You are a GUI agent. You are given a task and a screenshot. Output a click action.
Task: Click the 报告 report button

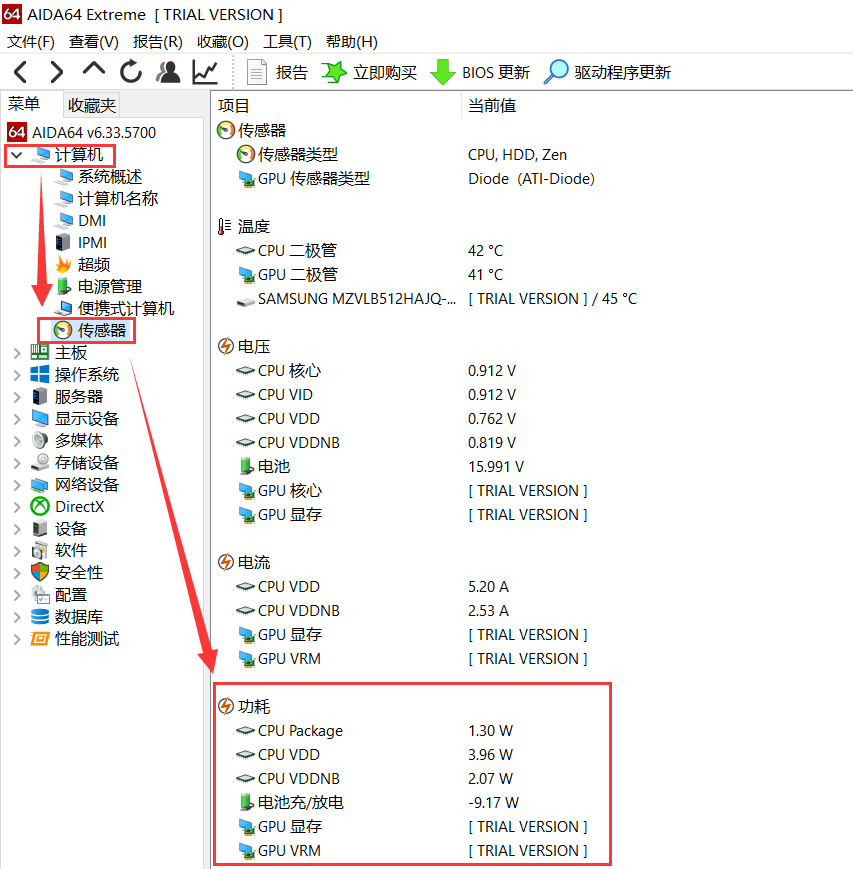[278, 72]
